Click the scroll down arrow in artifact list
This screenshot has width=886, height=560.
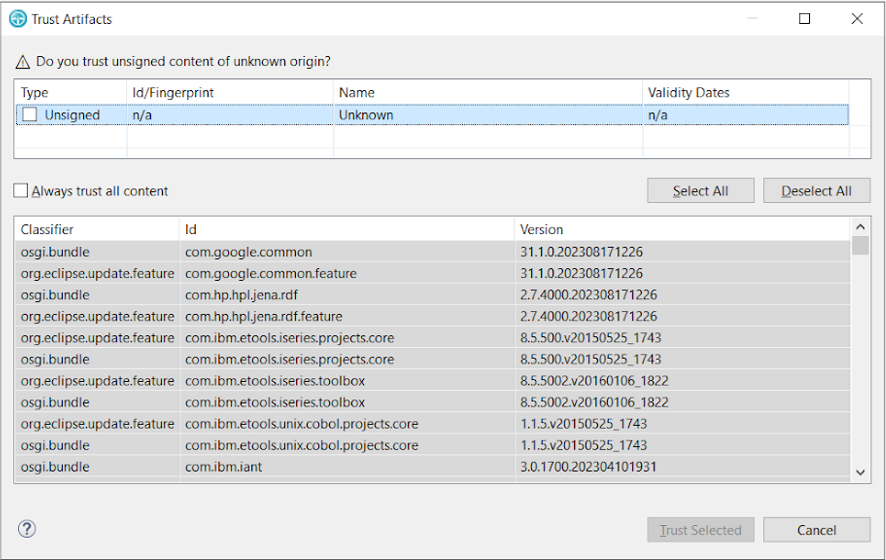[860, 472]
